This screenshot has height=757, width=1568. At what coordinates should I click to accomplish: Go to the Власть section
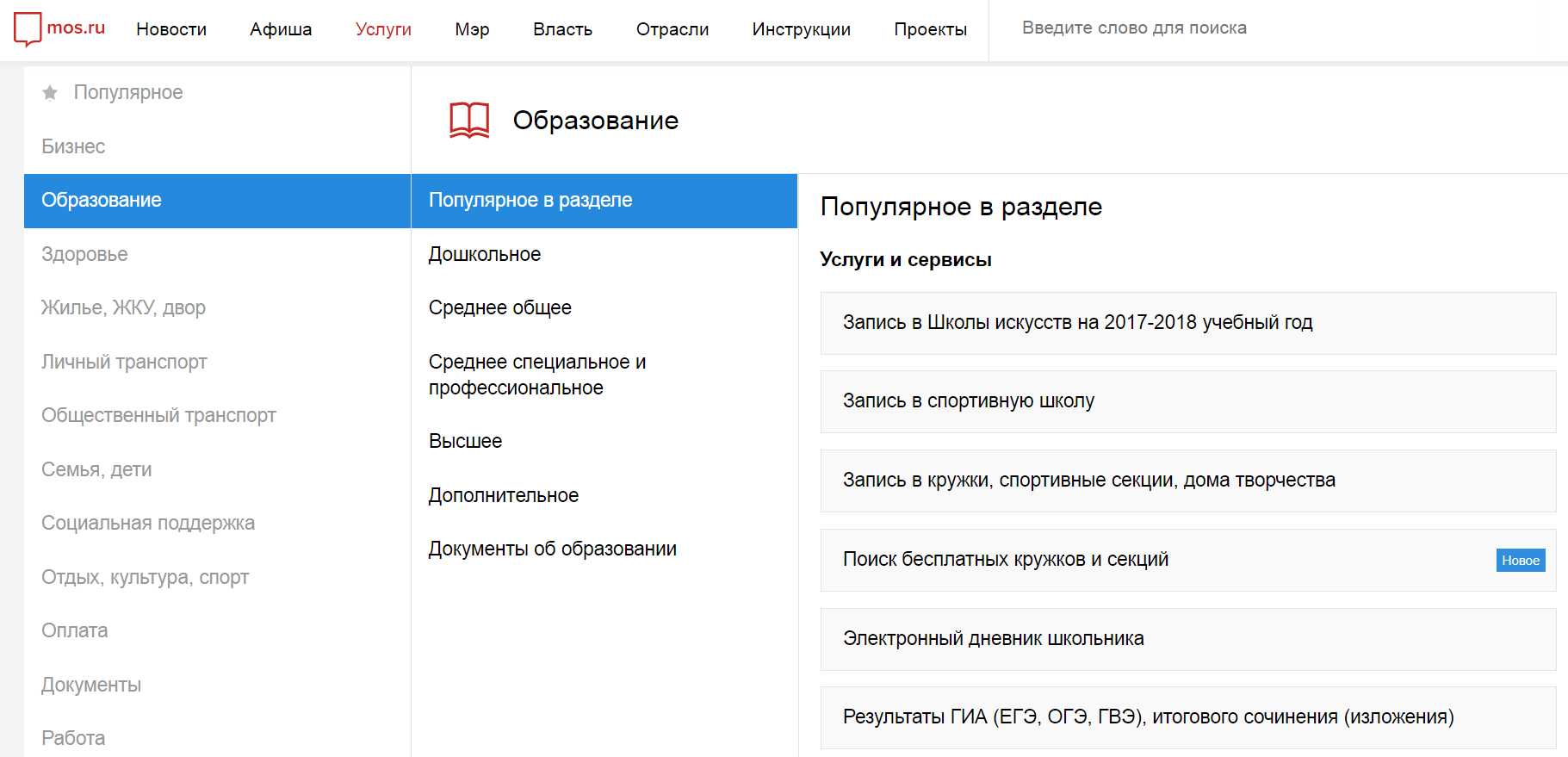[x=562, y=29]
